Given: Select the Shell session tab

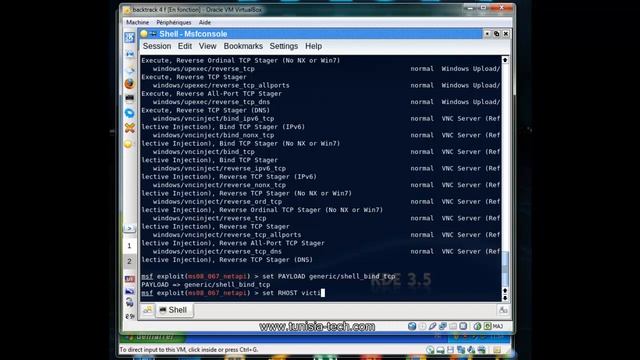Looking at the screenshot, I should tap(173, 310).
